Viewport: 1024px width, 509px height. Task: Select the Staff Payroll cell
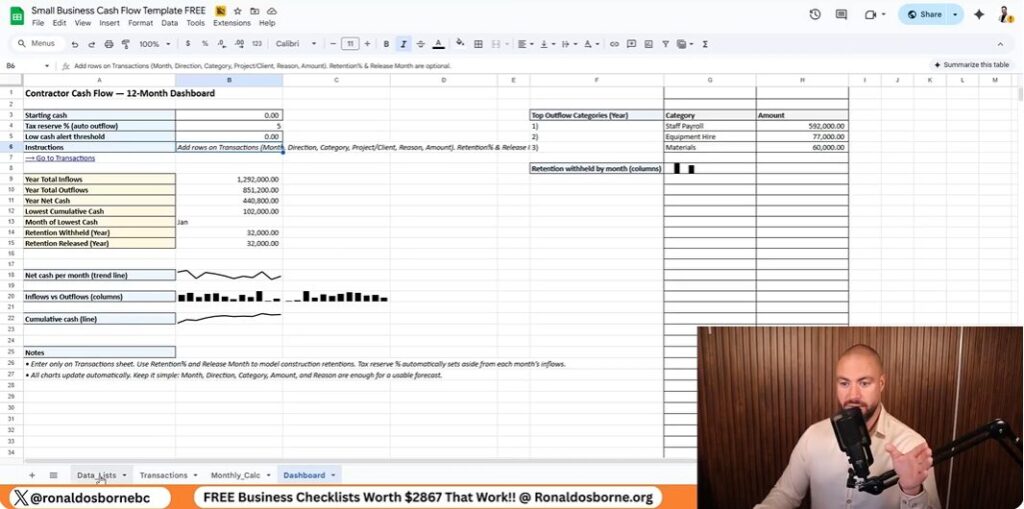pos(710,126)
